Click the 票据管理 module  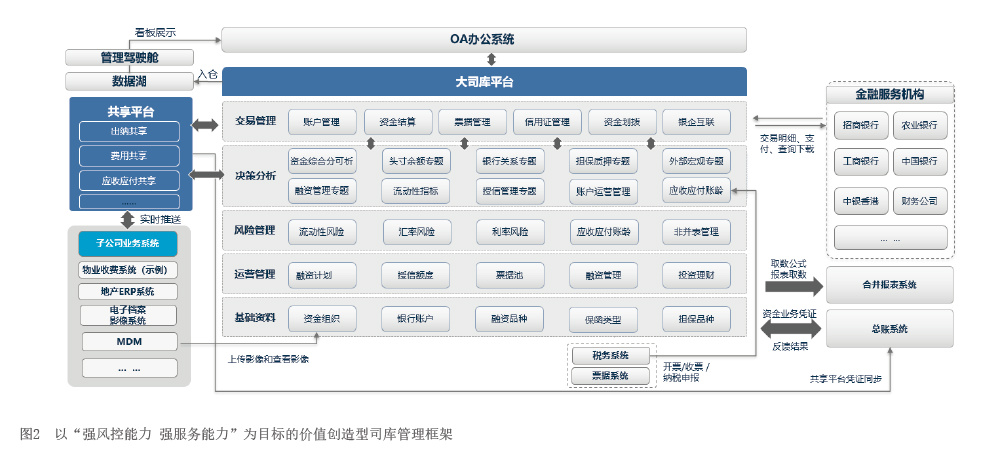[x=472, y=122]
